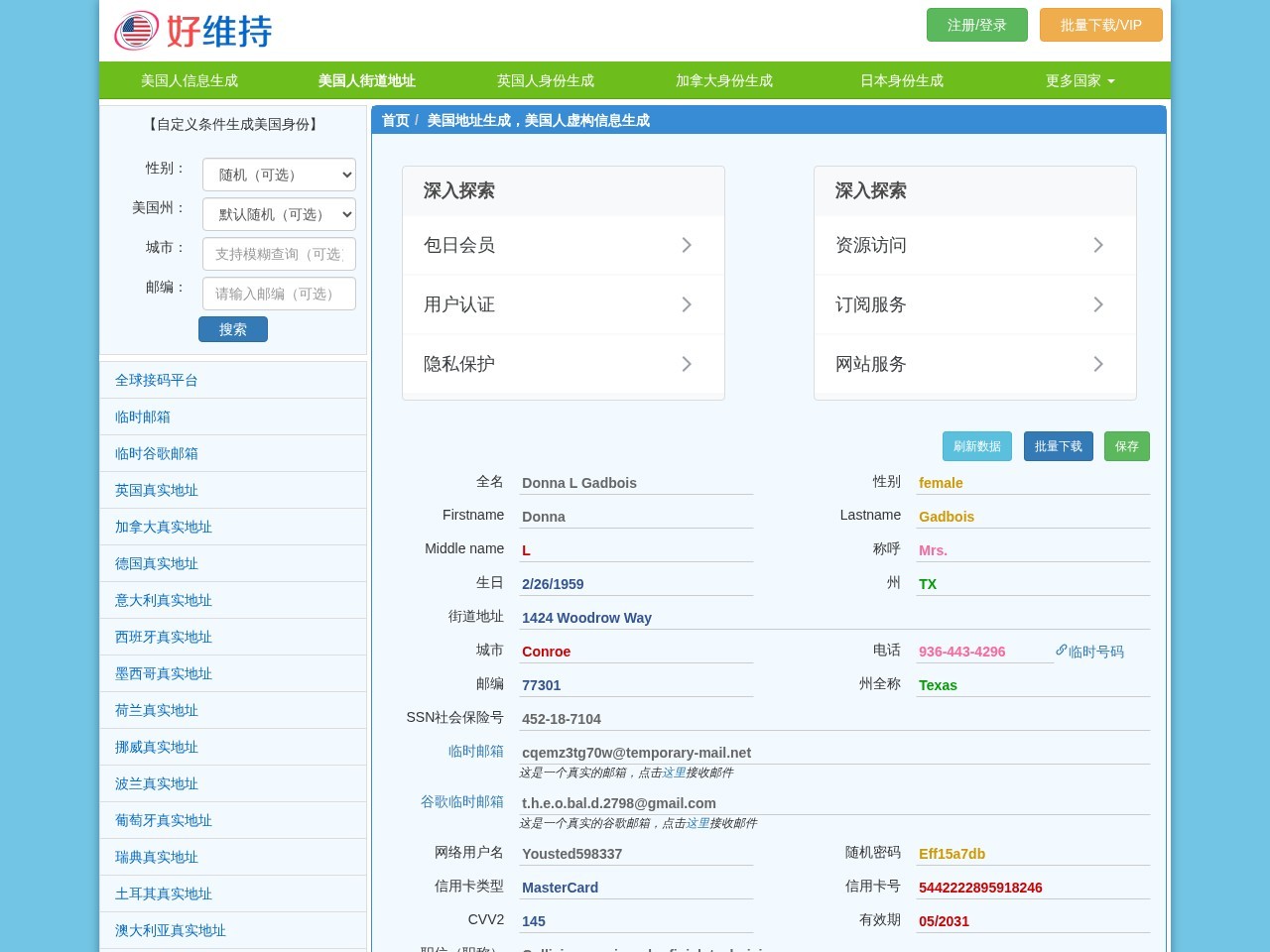
Task: Click the zip code value 77301
Action: point(542,685)
